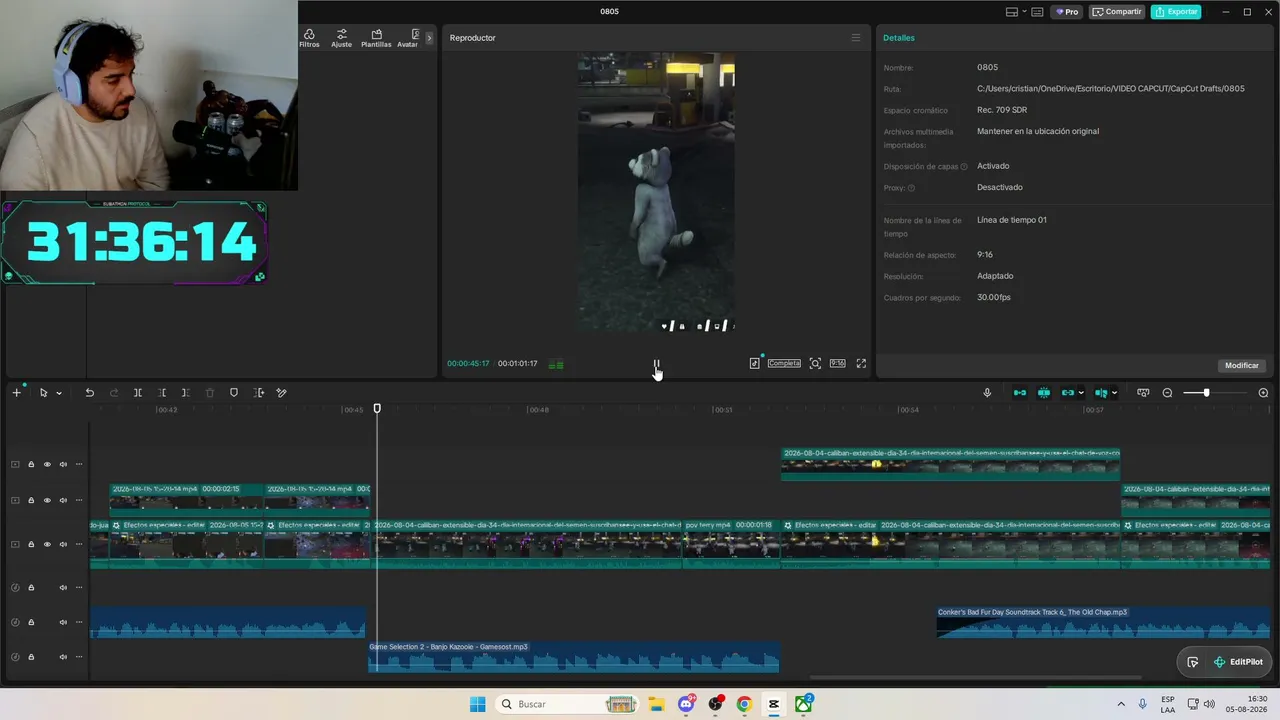Click the TikTok preview icon in player
1280x720 pixels.
coord(754,363)
